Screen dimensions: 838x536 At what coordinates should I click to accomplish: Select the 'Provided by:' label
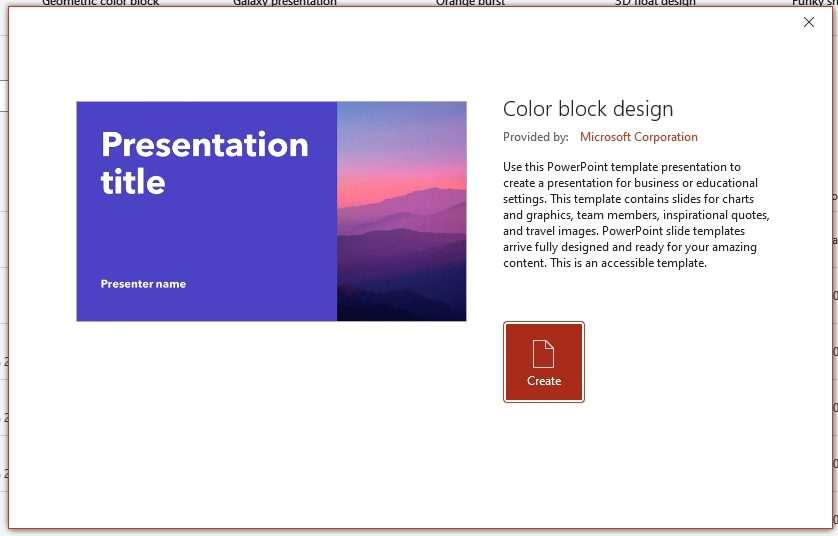[536, 137]
